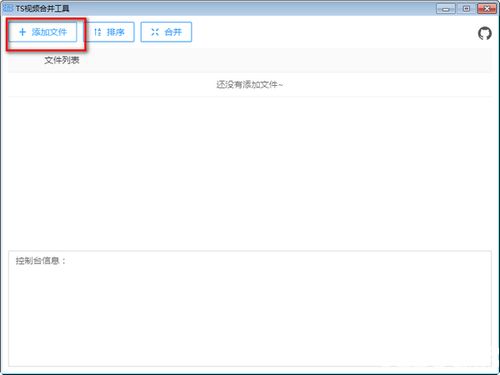Click the merge arrows icon beside 合并

click(155, 32)
